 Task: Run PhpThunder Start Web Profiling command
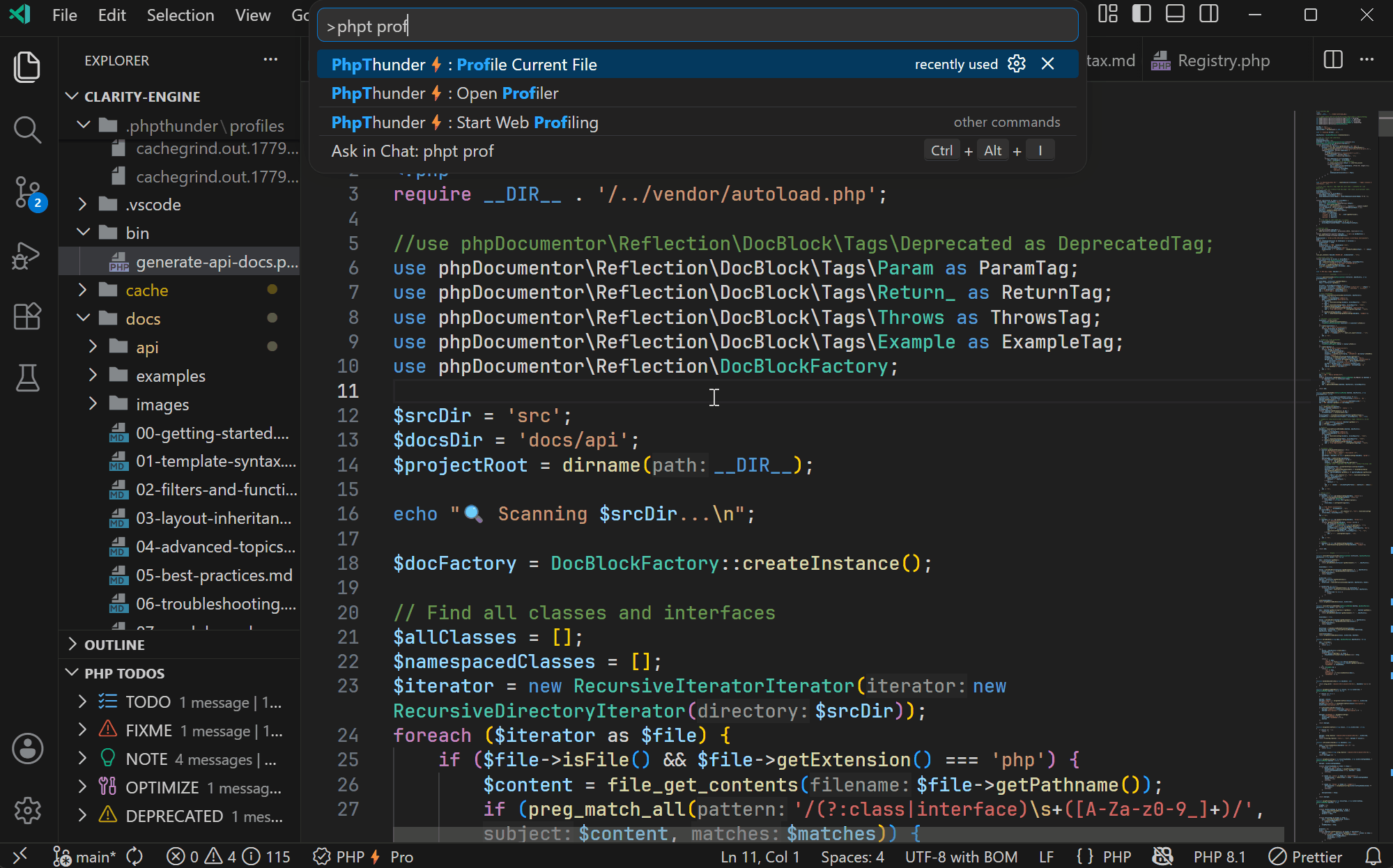[698, 123]
